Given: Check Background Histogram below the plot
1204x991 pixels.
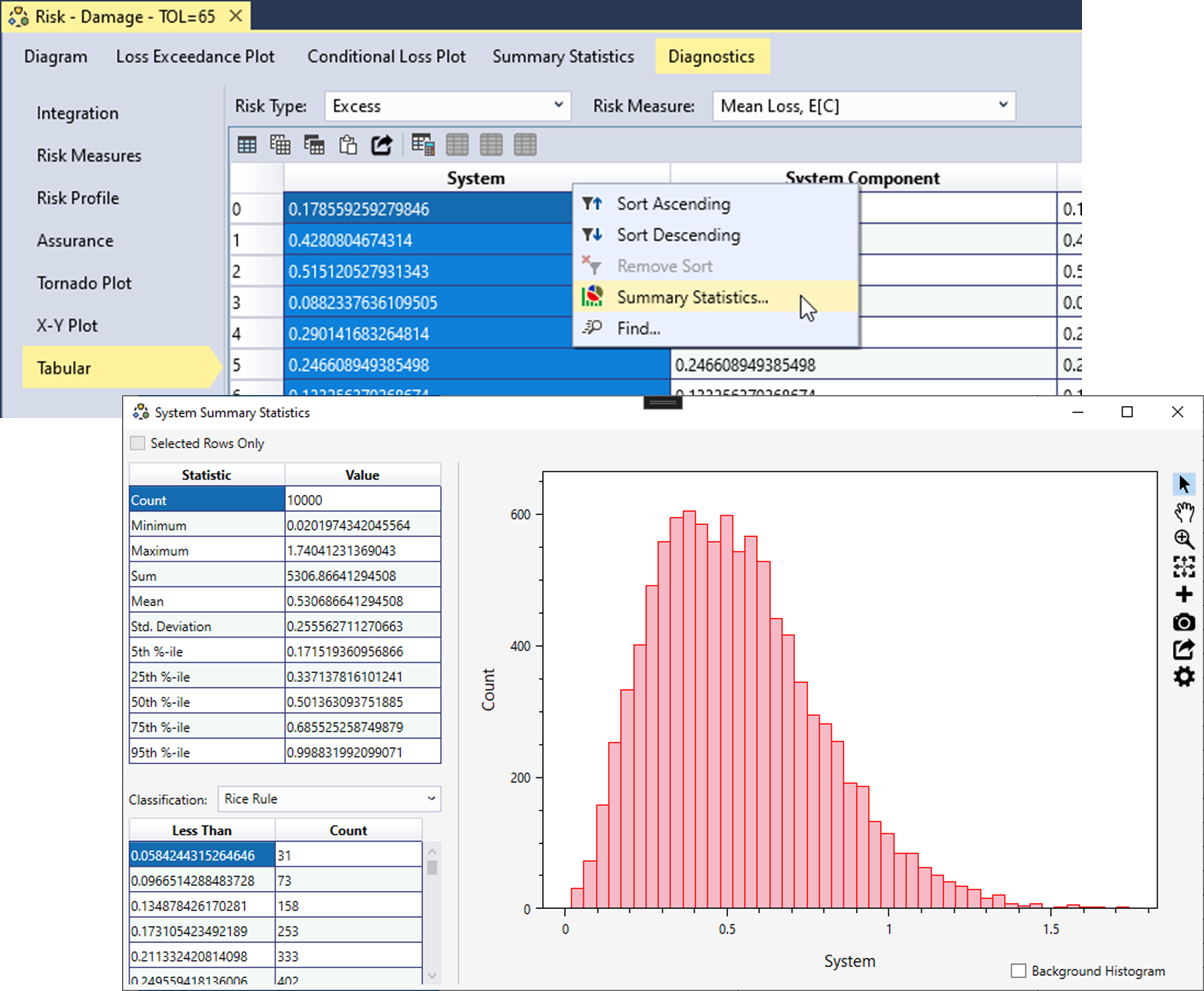Looking at the screenshot, I should tap(1020, 971).
